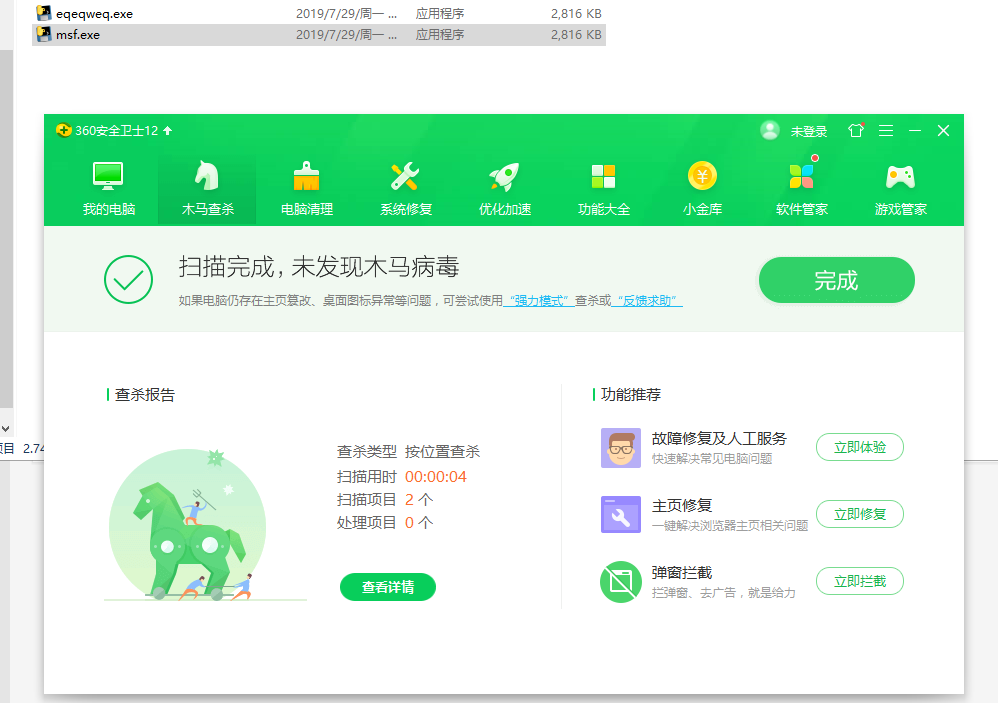Click the 我的电脑 tab label

(109, 209)
